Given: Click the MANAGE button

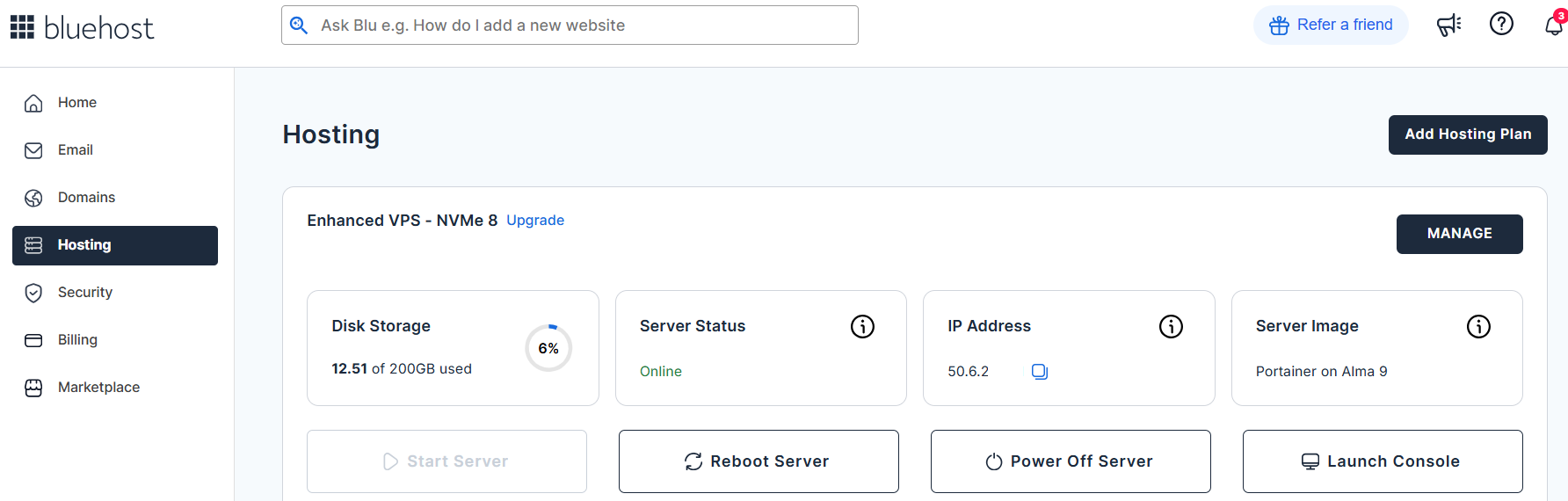Looking at the screenshot, I should (1459, 234).
